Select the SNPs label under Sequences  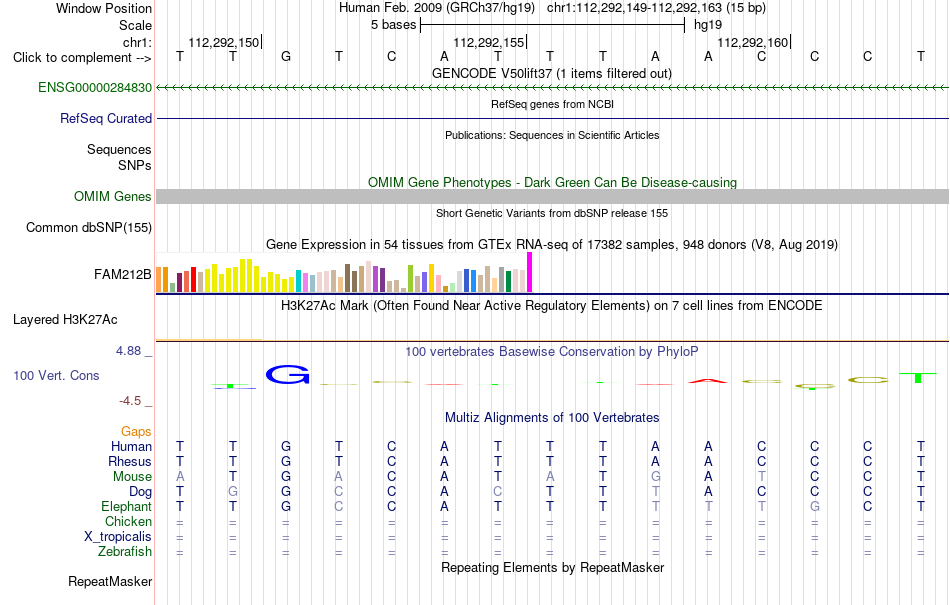click(x=135, y=165)
